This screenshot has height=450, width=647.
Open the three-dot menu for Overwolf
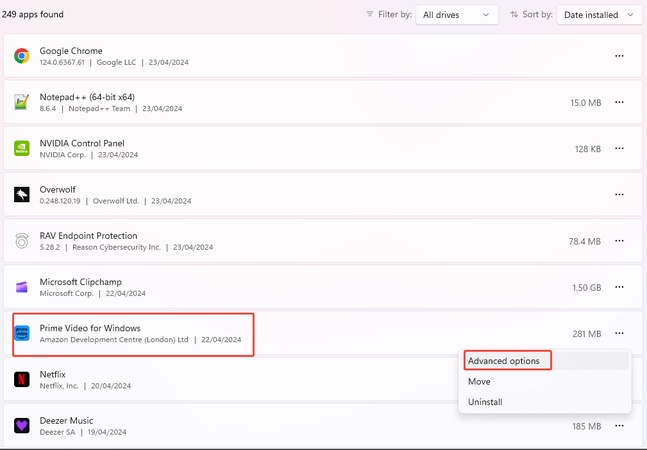(x=619, y=194)
